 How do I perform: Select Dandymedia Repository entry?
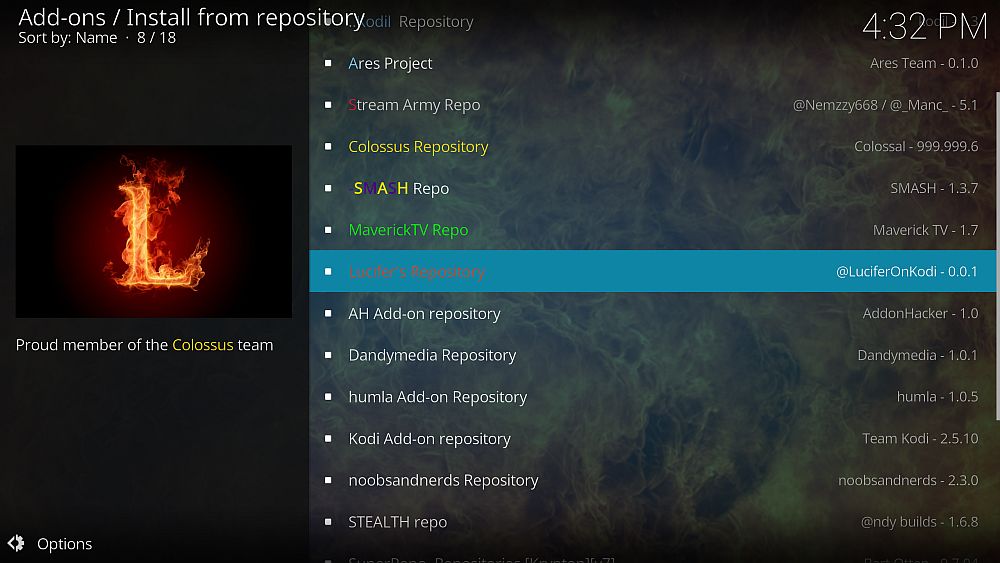coord(652,355)
